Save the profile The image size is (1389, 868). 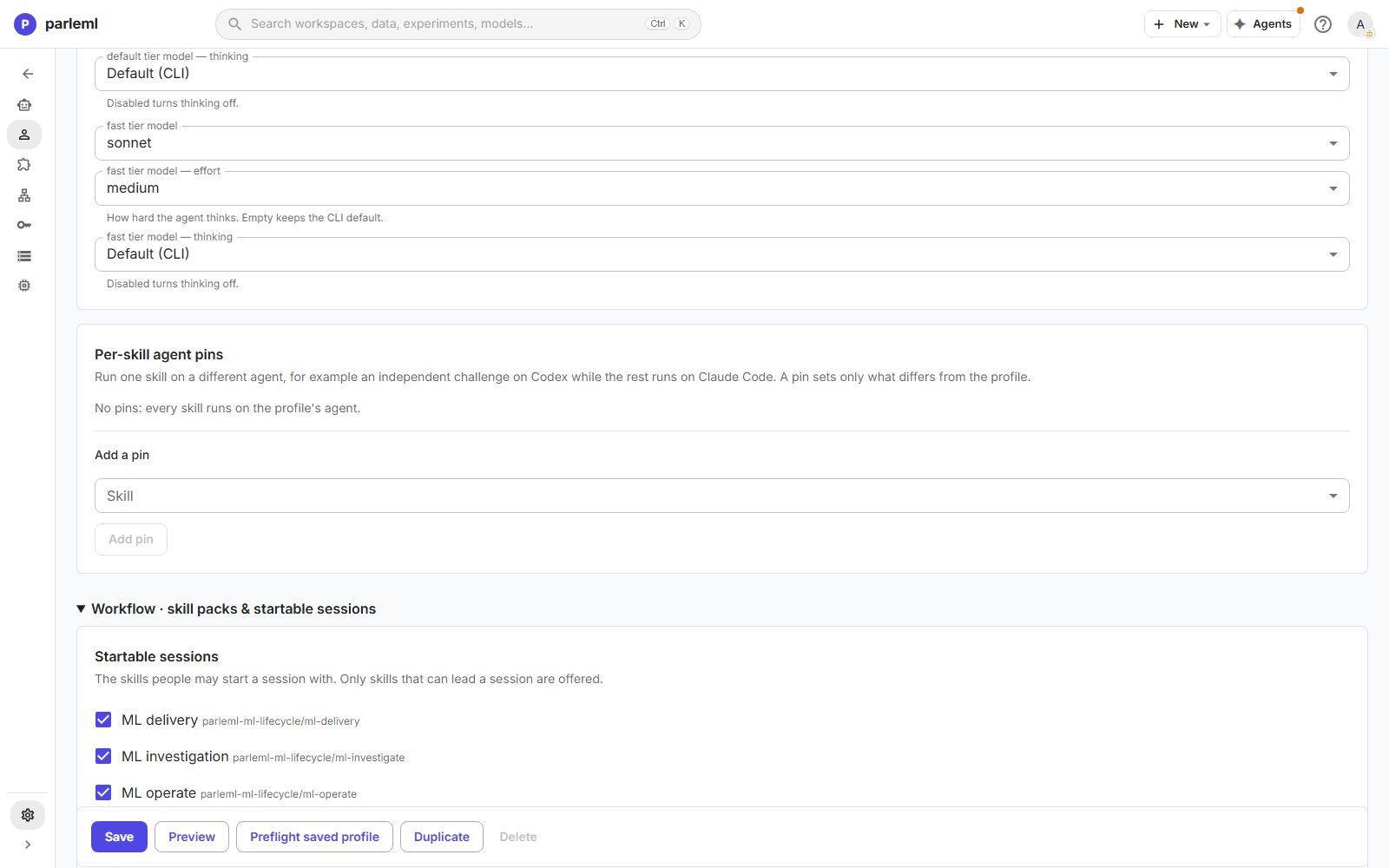point(119,837)
